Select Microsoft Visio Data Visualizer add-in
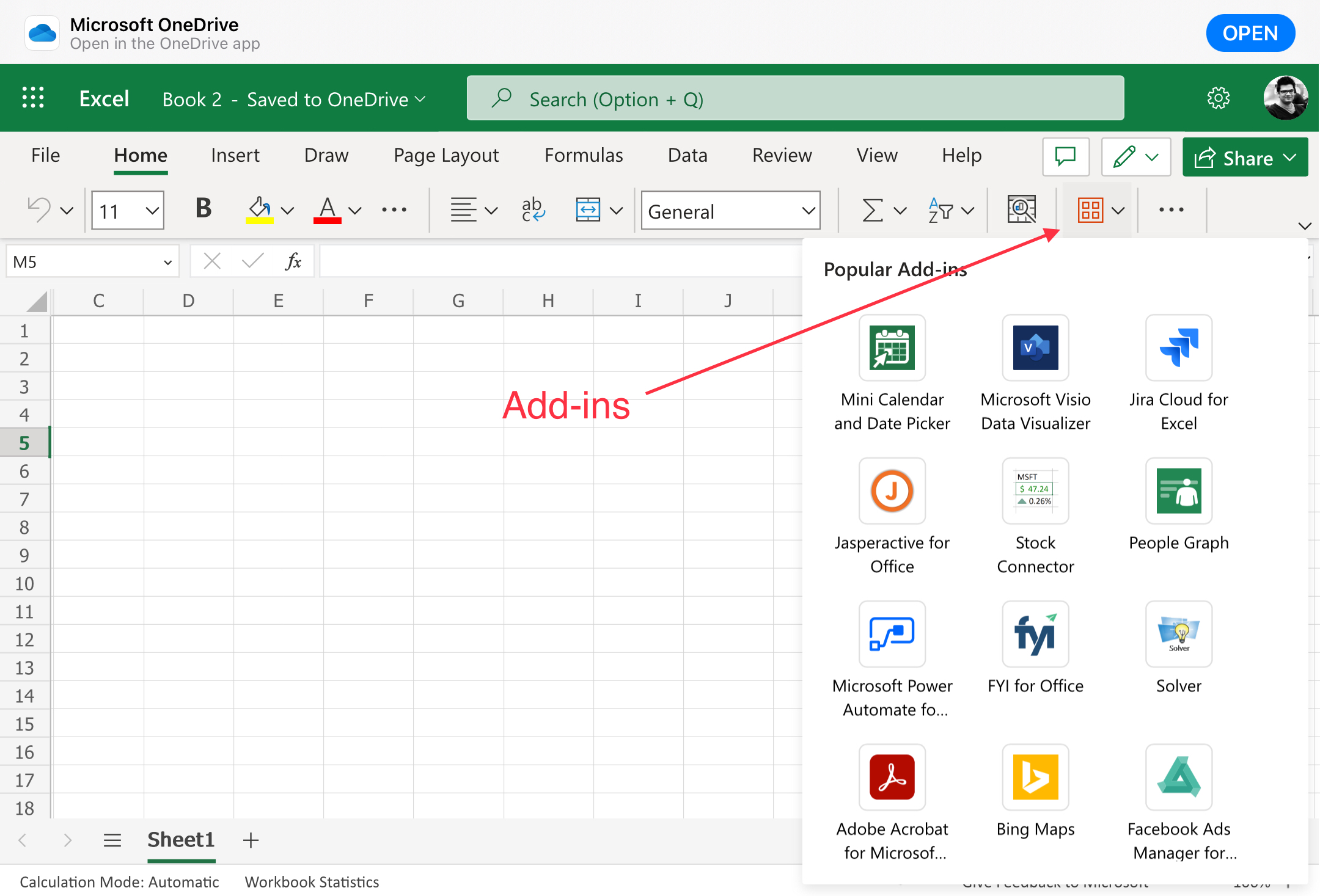The height and width of the screenshot is (896, 1320). pos(1036,373)
